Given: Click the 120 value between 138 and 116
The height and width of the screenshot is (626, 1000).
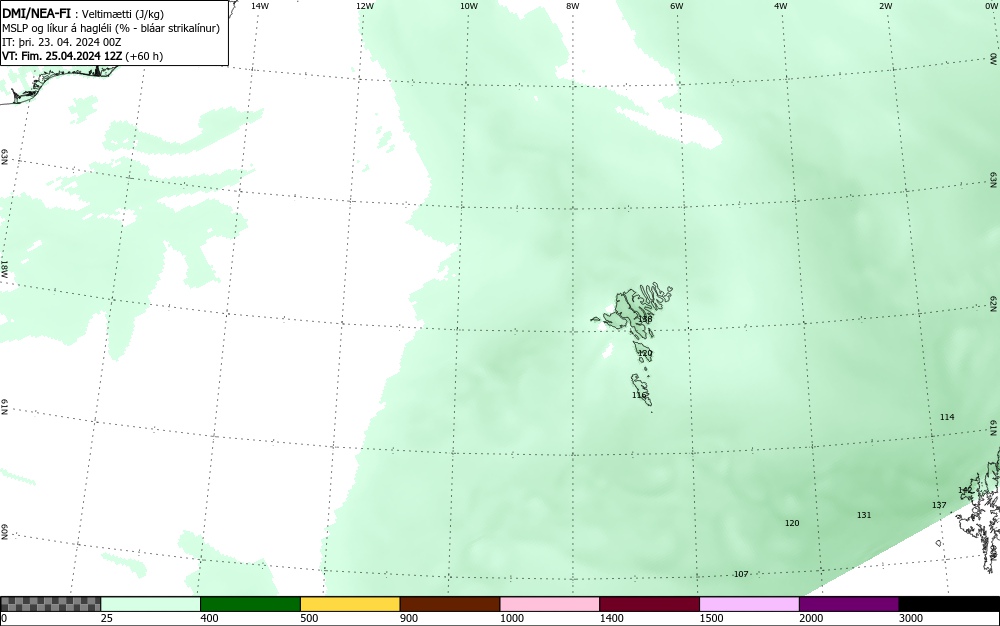Looking at the screenshot, I should (645, 353).
